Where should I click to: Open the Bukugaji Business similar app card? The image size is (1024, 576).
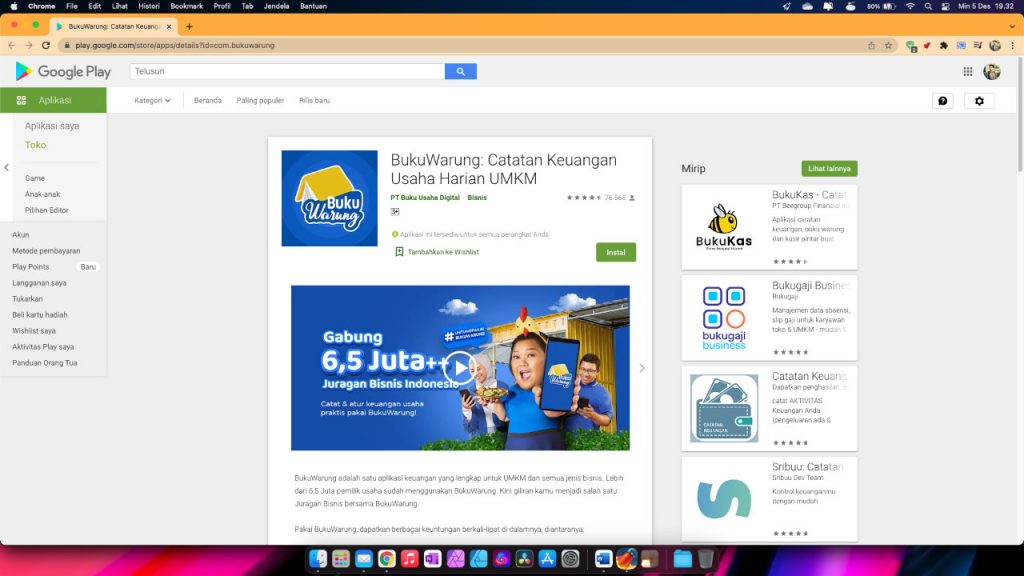tap(769, 318)
